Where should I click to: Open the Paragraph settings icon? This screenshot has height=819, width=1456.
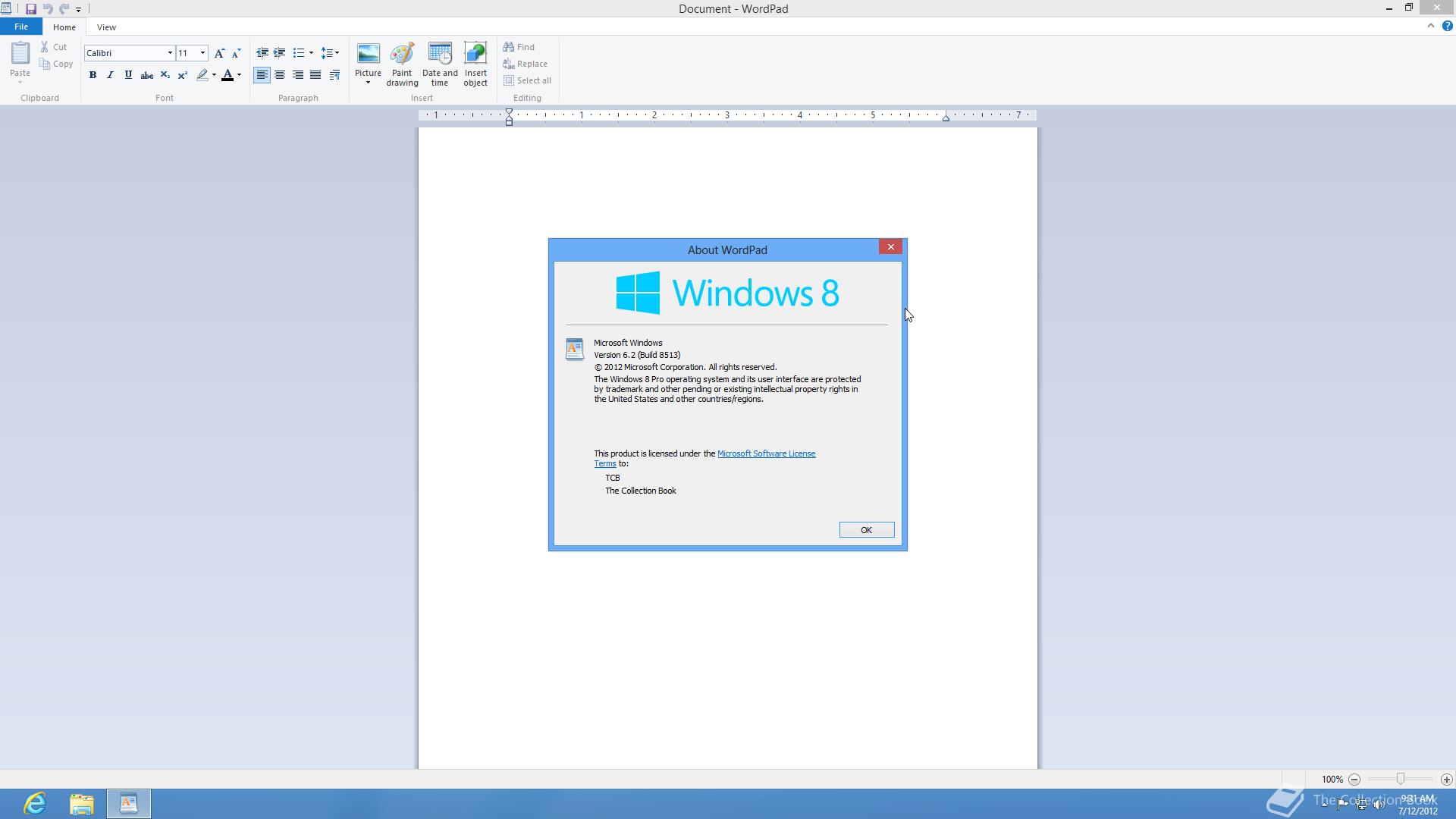tap(334, 75)
